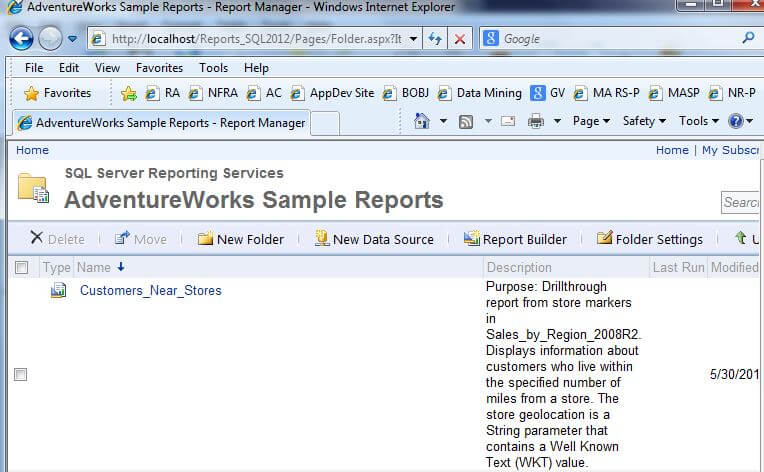The height and width of the screenshot is (472, 764).
Task: Expand the RSS feeds dropdown arrow
Action: (x=488, y=121)
